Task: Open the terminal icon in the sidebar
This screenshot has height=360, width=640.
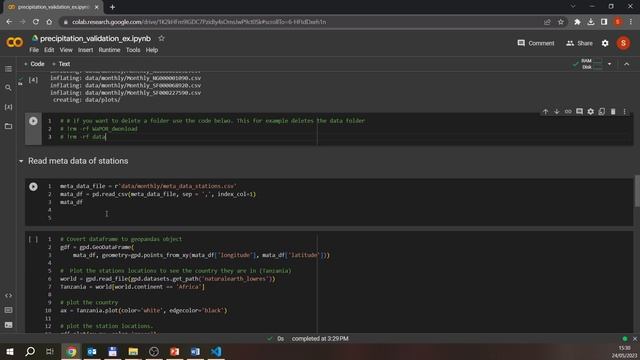Action: 8,325
